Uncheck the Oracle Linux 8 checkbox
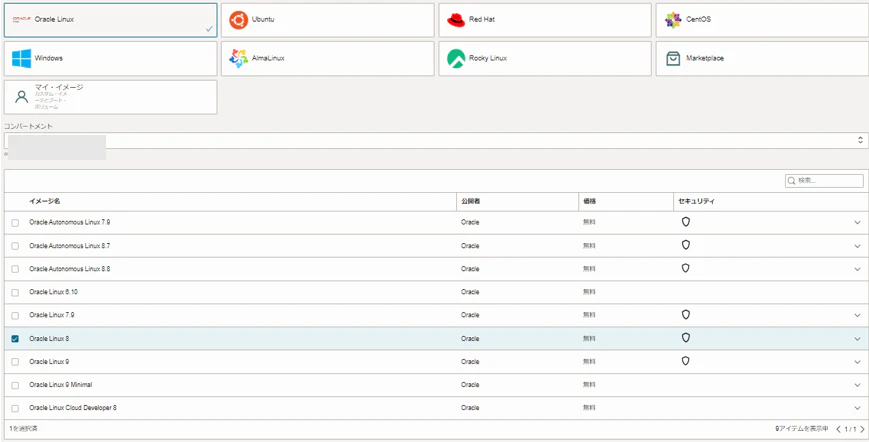Screen dimensions: 869x442 (x=15, y=339)
